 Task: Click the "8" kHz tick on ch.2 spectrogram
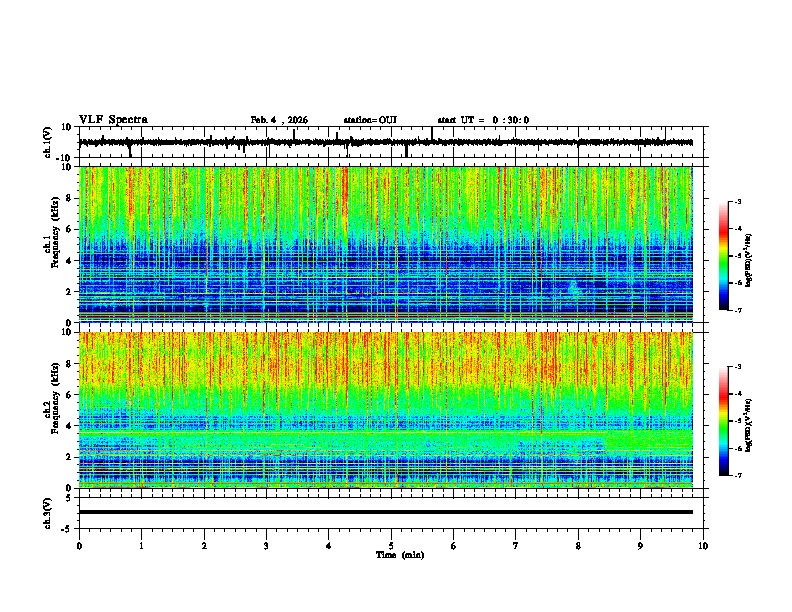coord(69,364)
